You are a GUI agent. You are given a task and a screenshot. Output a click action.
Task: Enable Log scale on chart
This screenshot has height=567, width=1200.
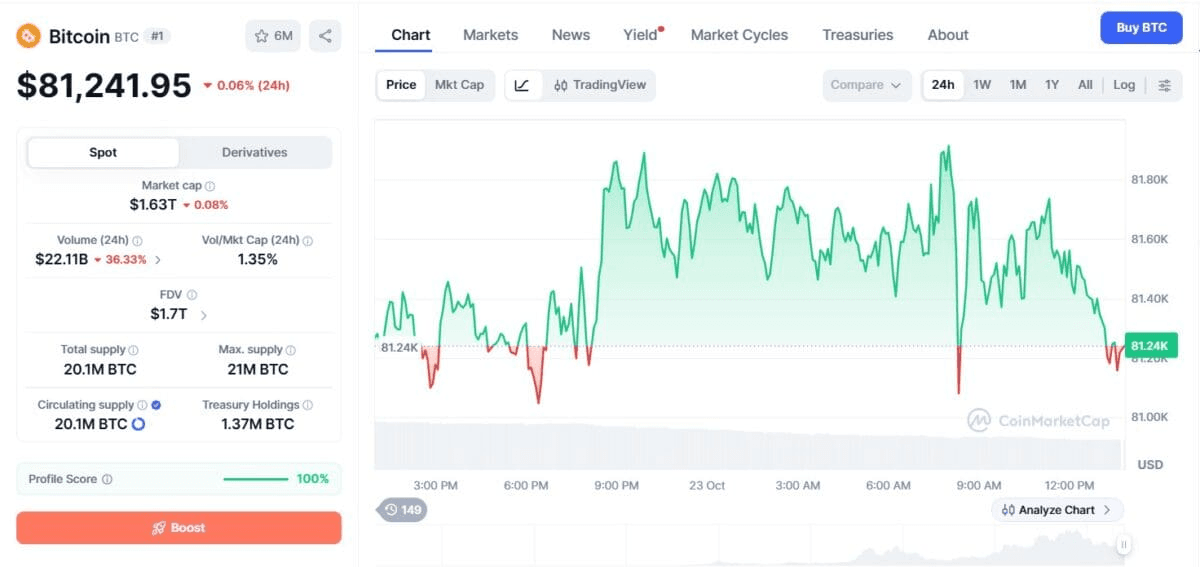[x=1124, y=85]
